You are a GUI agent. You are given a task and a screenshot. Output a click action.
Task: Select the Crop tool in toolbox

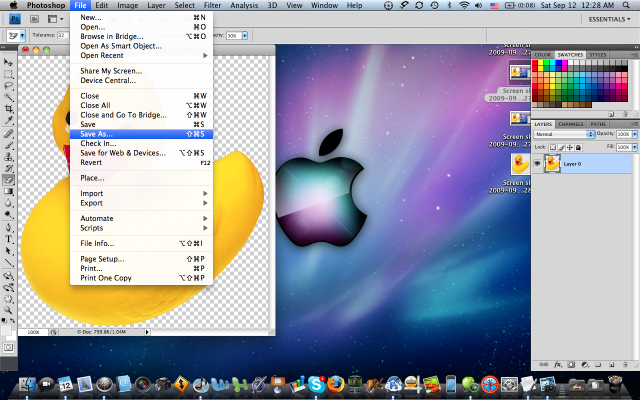(9, 108)
